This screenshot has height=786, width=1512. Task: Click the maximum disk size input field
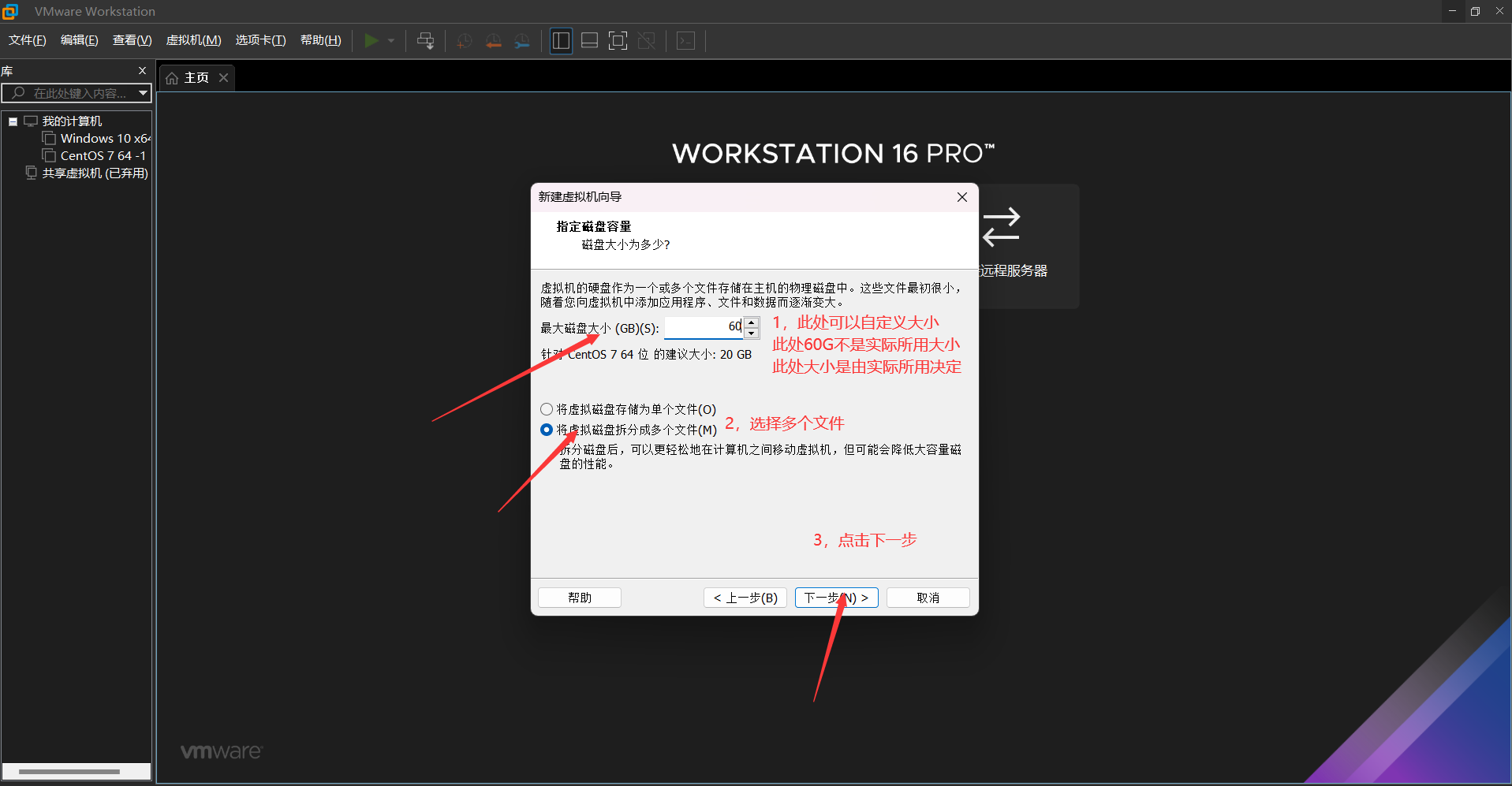tap(704, 327)
